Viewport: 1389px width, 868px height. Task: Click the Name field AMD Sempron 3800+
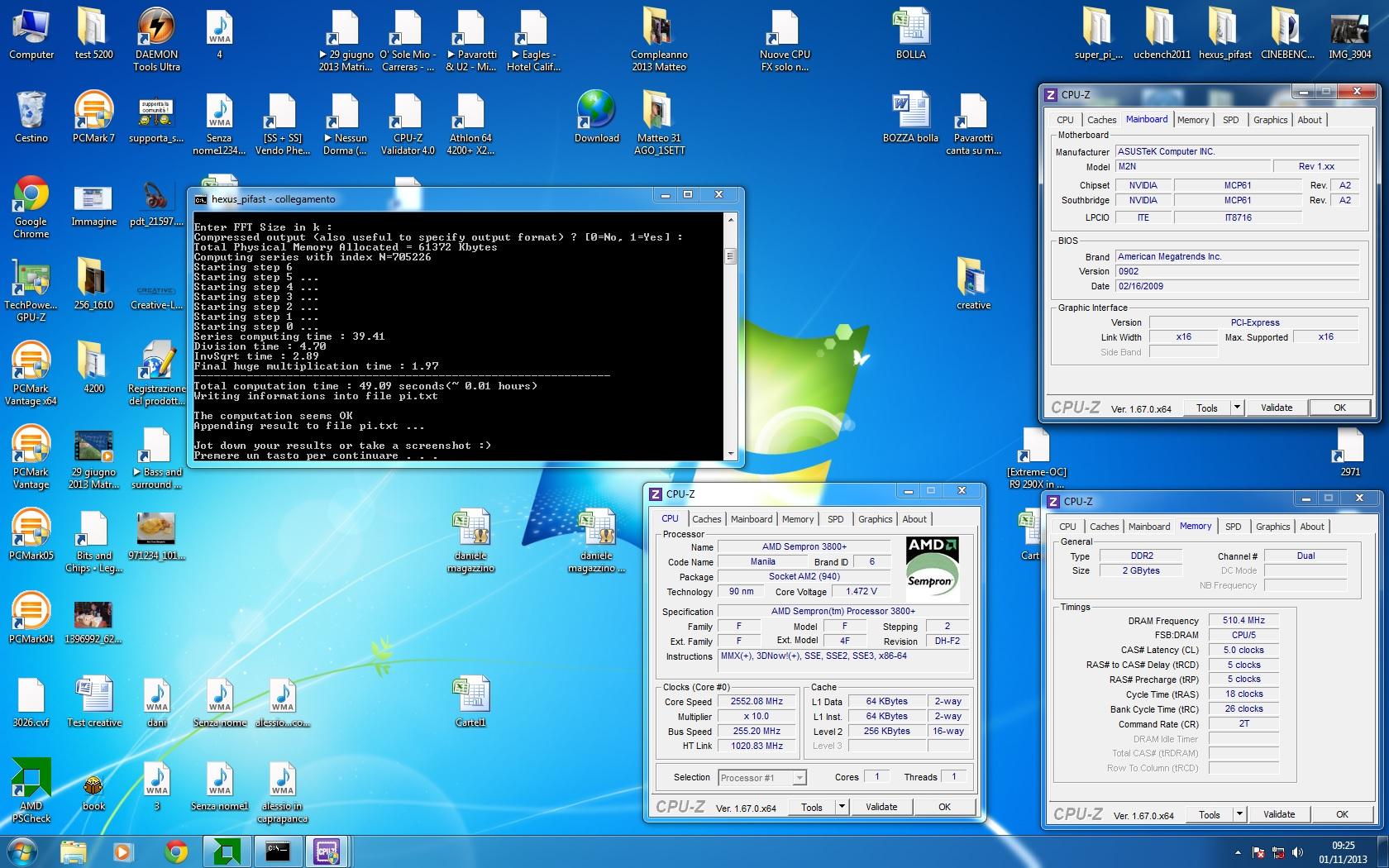(x=804, y=546)
